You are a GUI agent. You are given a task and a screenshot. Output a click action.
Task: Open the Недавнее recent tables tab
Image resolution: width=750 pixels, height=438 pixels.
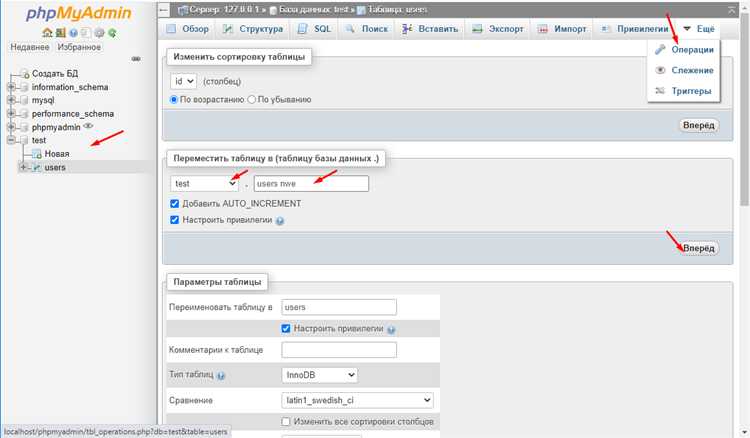(x=30, y=47)
